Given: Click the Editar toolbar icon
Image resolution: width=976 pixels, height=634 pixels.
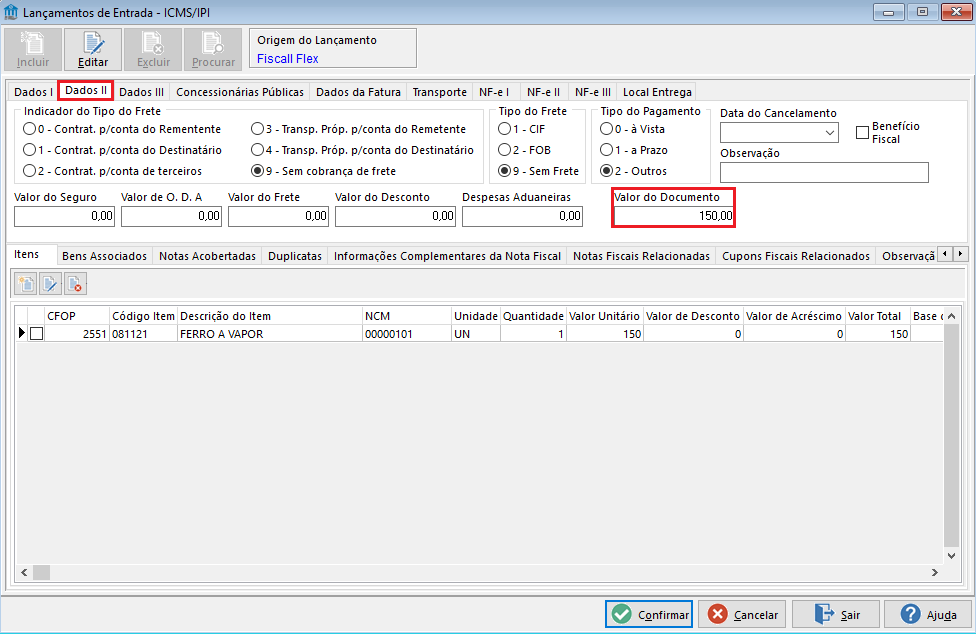Looking at the screenshot, I should [93, 49].
